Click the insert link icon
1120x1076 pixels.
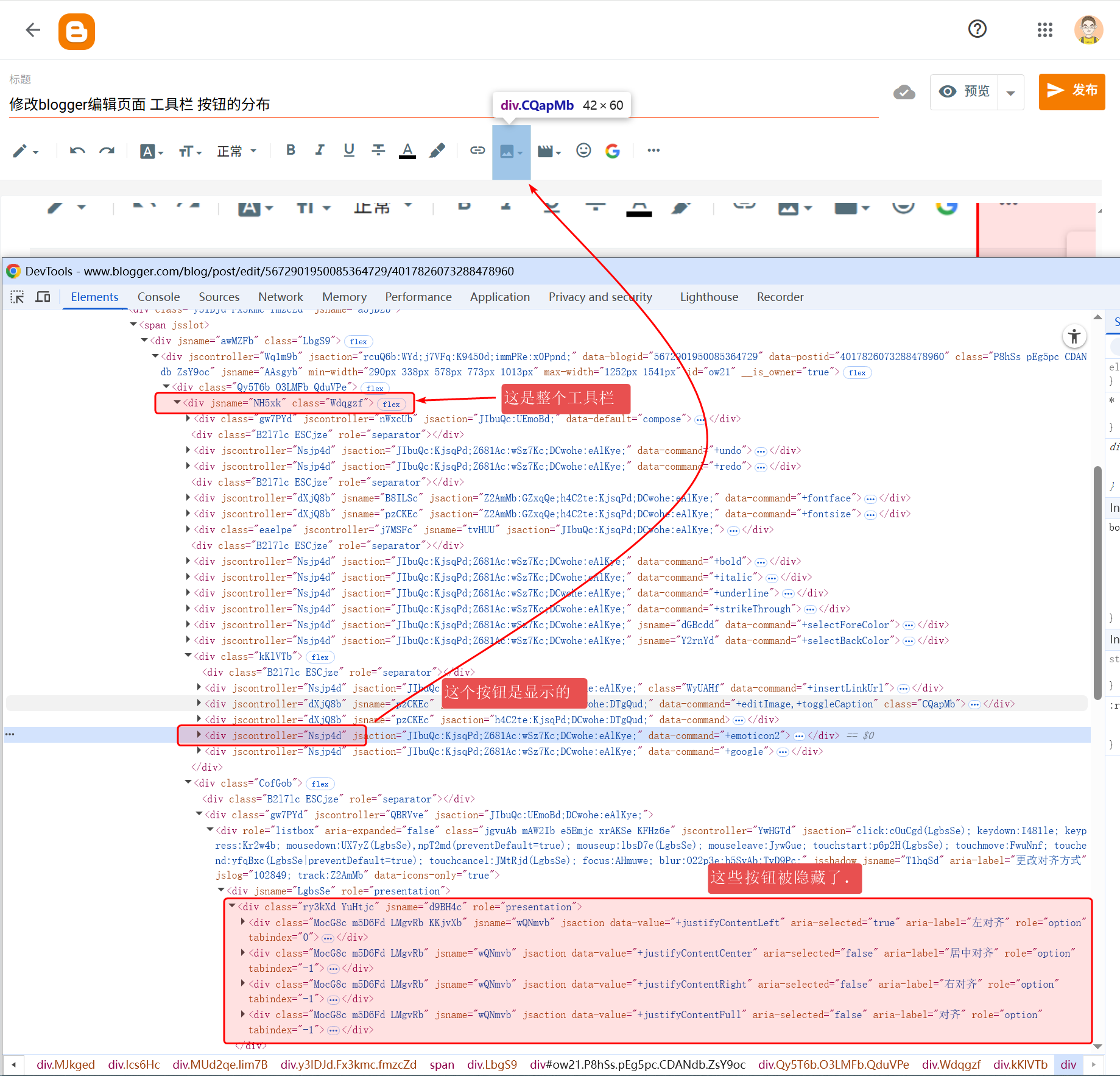(477, 150)
